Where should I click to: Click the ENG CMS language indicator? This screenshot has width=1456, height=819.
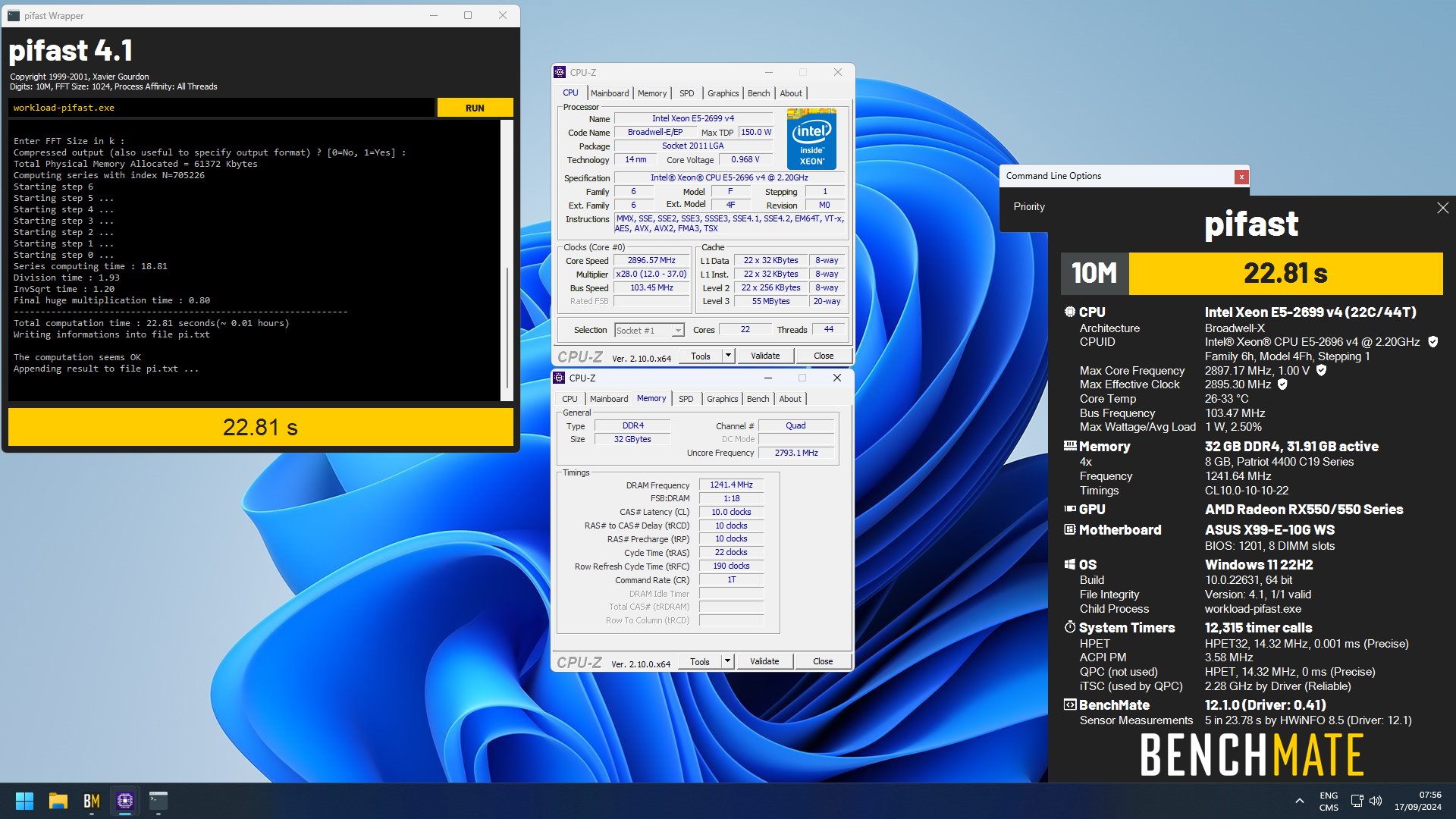coord(1329,802)
